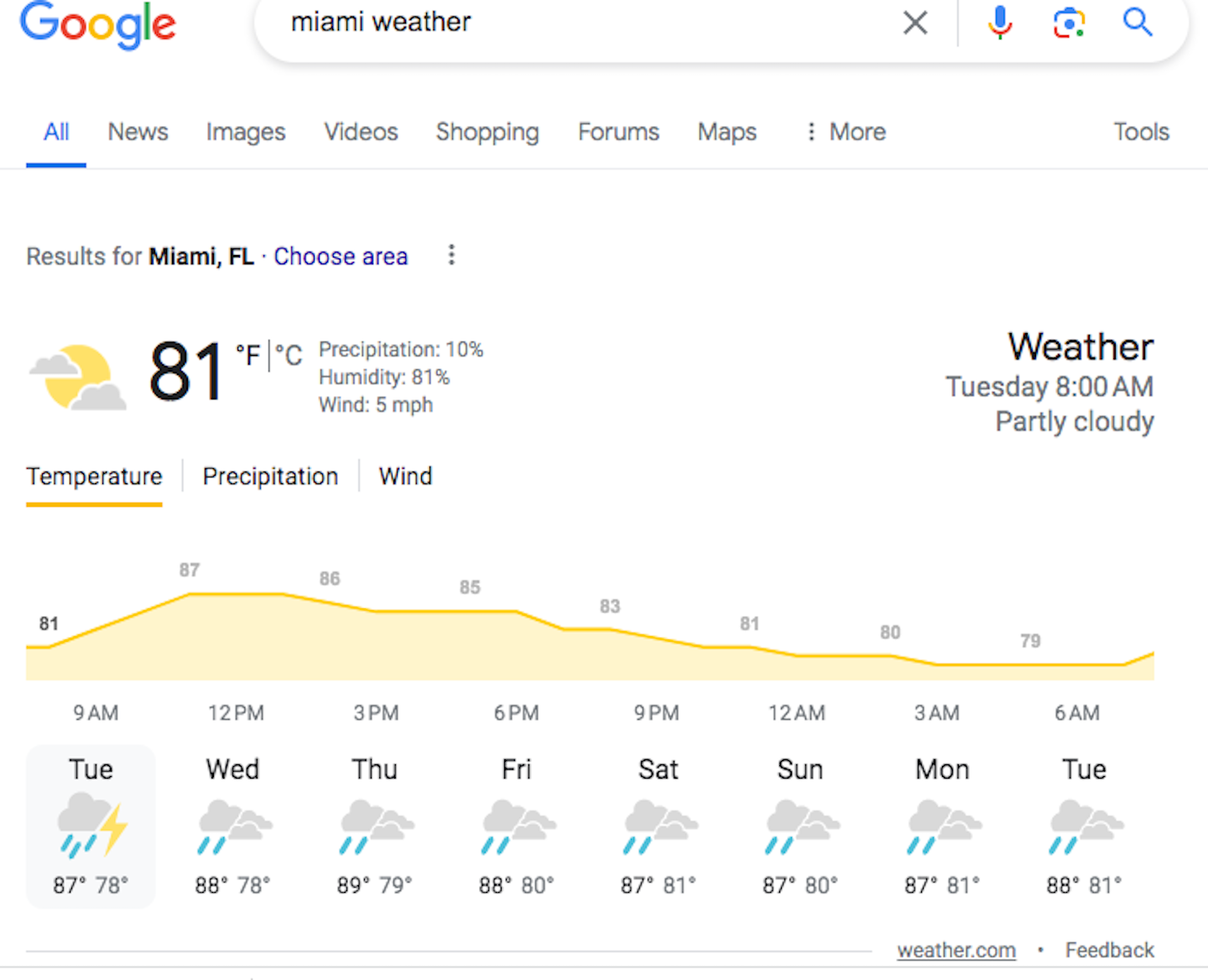Switch to the Images tab
Screen dimensions: 1208x980
click(x=246, y=132)
